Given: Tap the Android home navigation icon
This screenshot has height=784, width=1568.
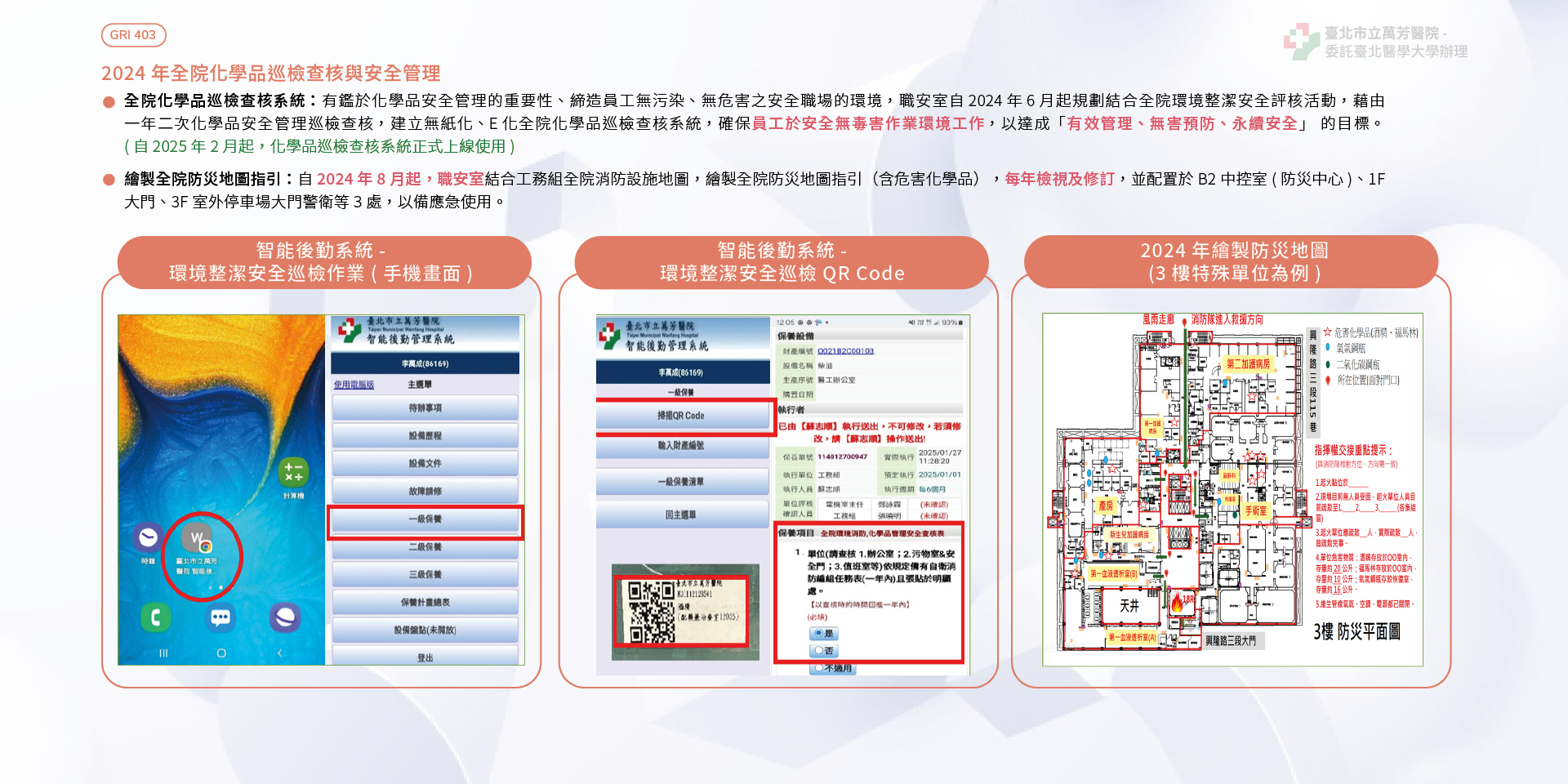Looking at the screenshot, I should tap(221, 653).
